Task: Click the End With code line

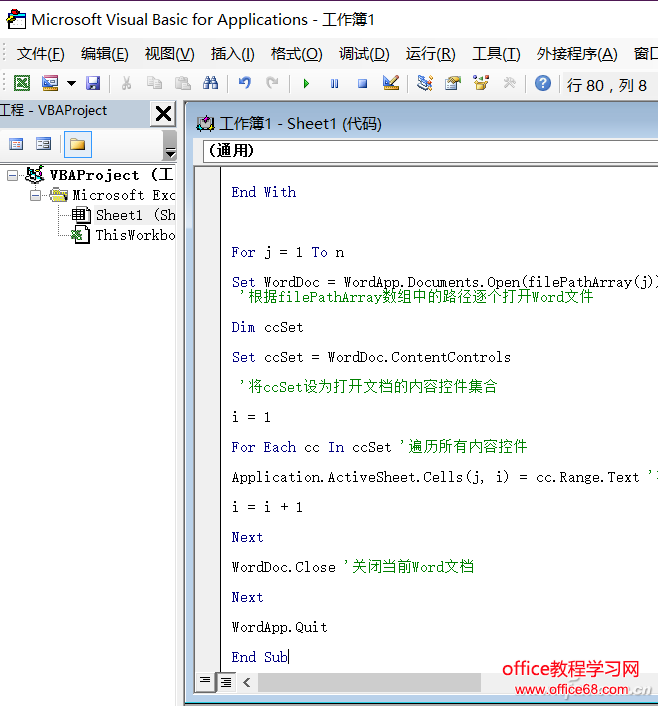Action: (x=264, y=192)
